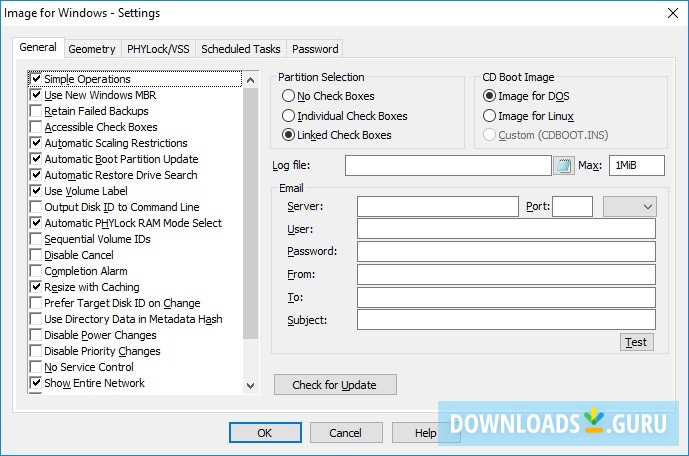Image resolution: width=689 pixels, height=456 pixels.
Task: Select No Check Boxes partition option
Action: pyautogui.click(x=288, y=96)
